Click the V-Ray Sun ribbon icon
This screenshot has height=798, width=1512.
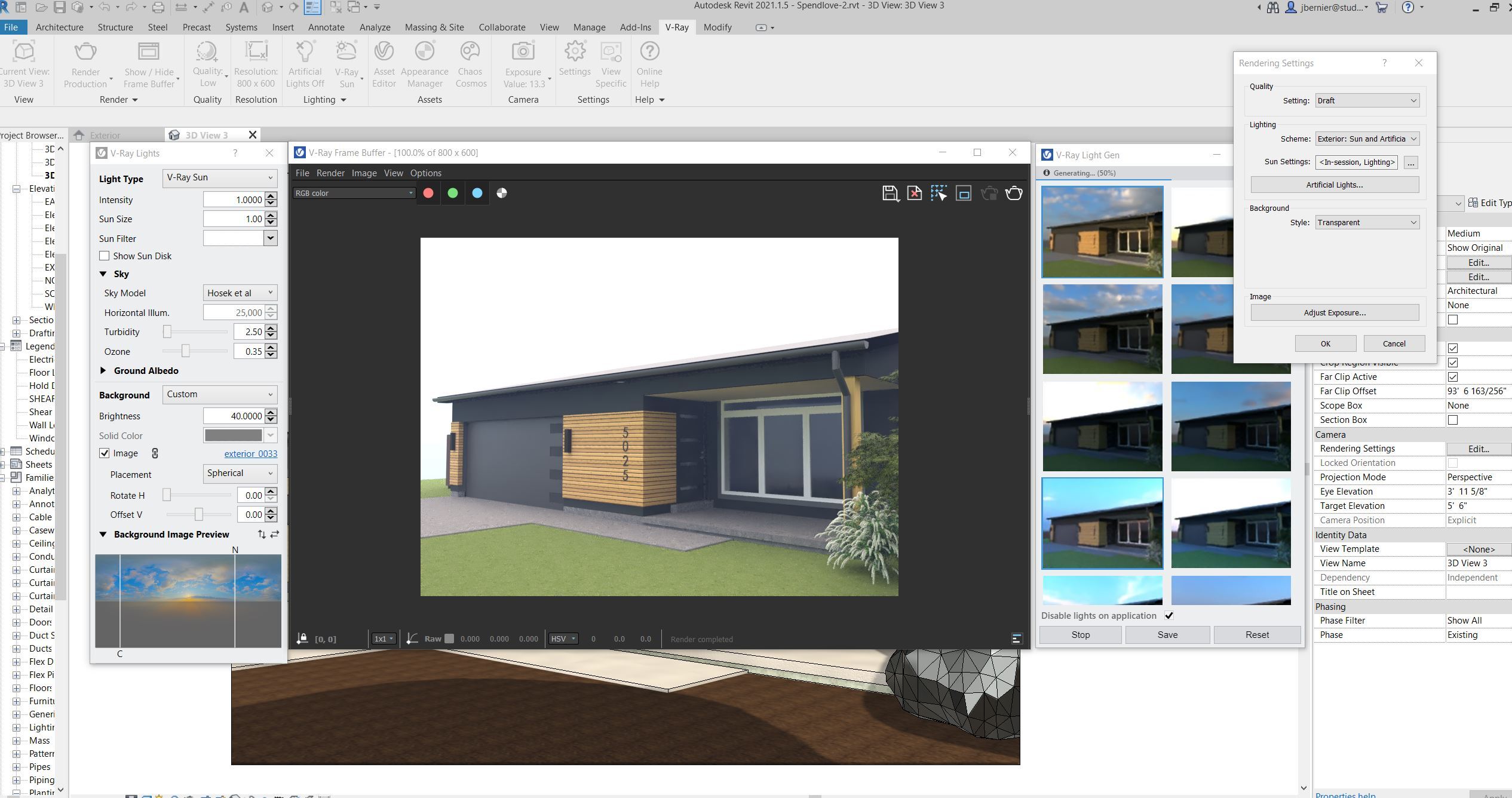tap(346, 52)
